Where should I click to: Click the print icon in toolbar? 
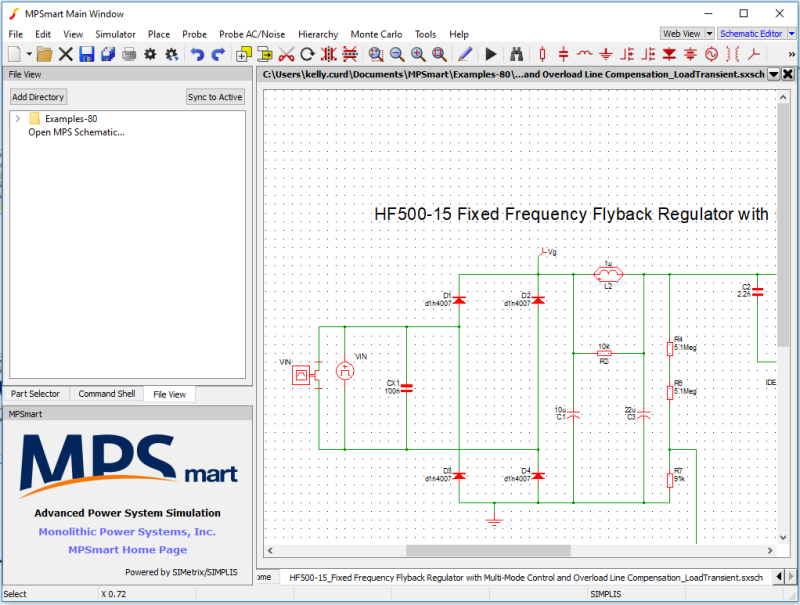click(129, 54)
